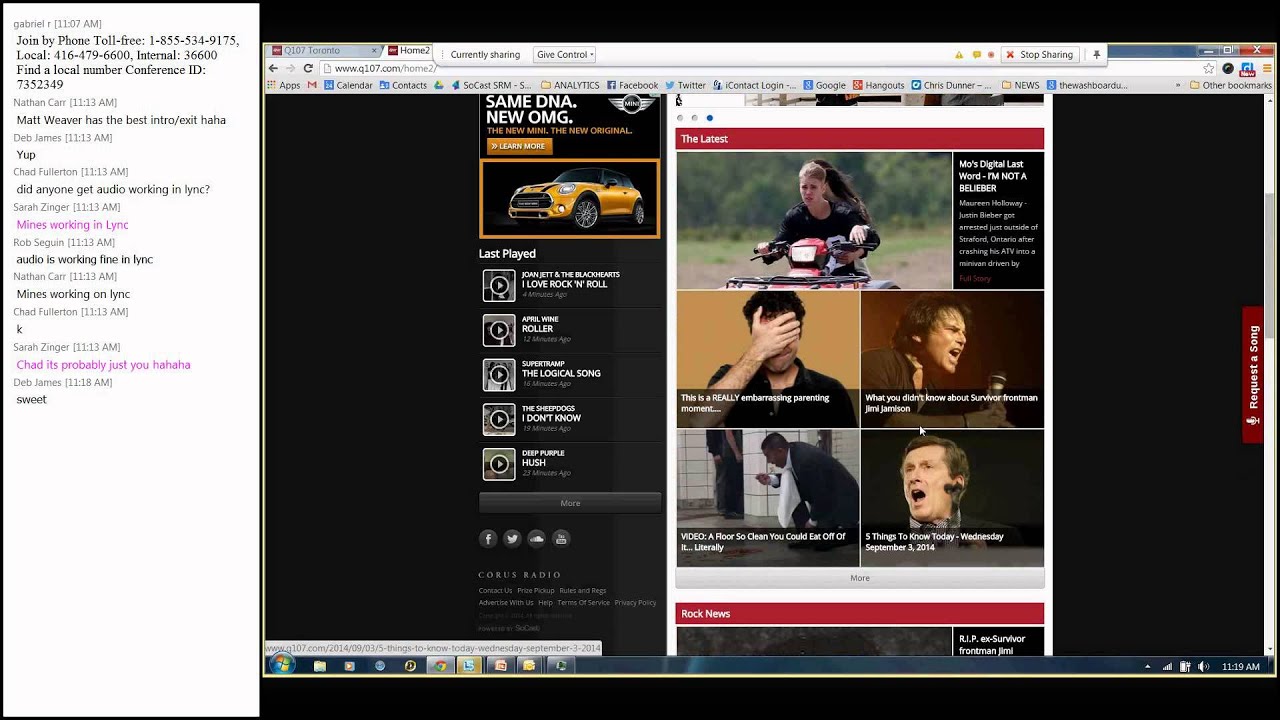Reload the q107 page
This screenshot has width=1280, height=720.
308,68
